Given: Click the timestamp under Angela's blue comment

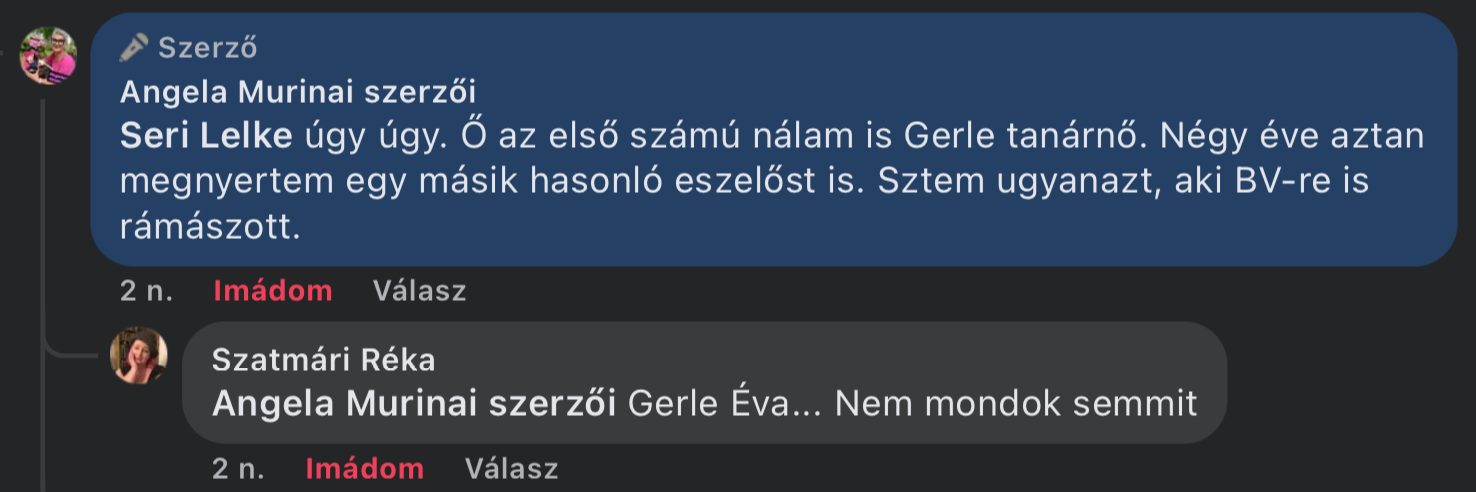Looking at the screenshot, I should (146, 291).
